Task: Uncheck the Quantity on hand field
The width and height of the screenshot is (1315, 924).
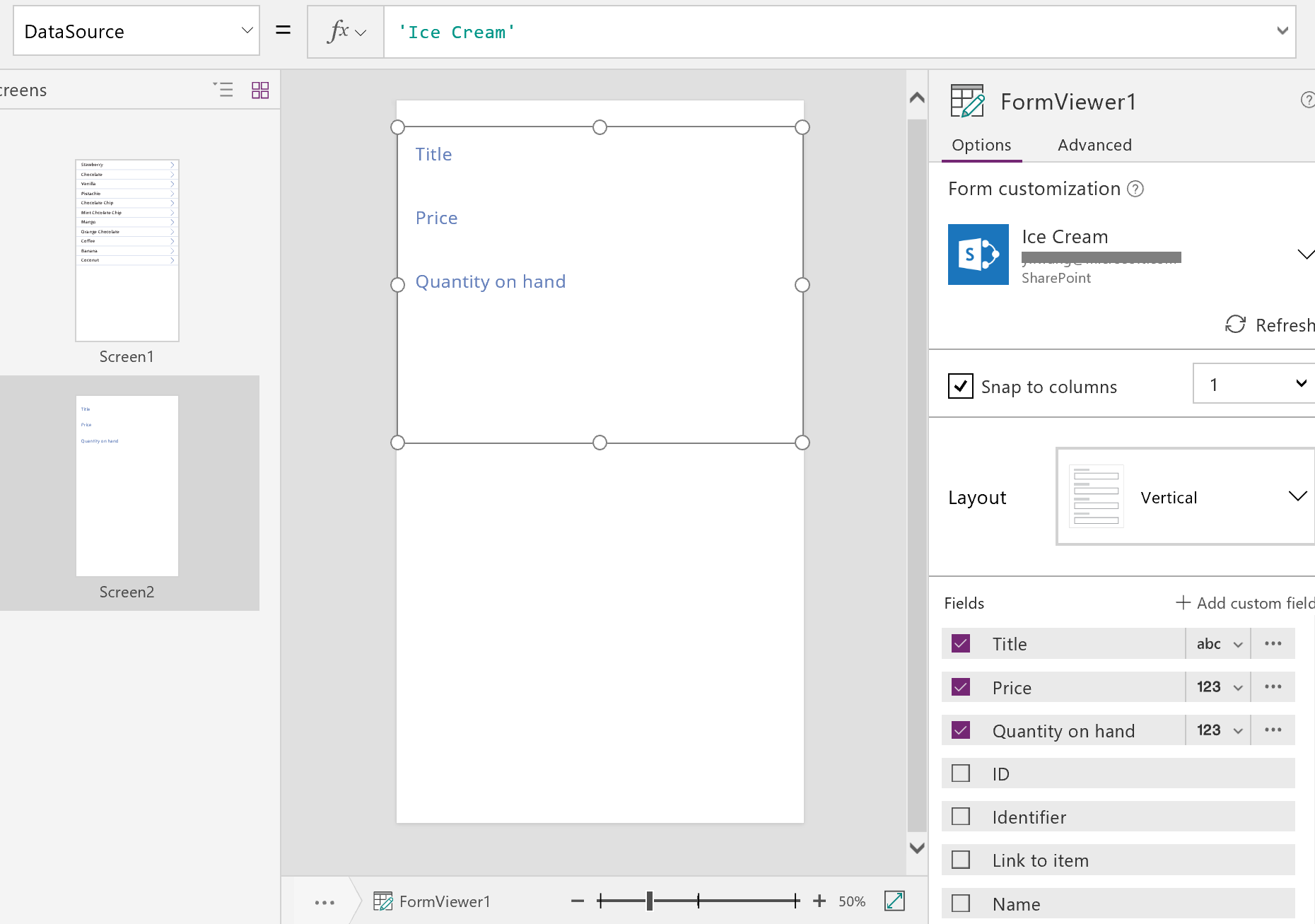Action: coord(961,730)
